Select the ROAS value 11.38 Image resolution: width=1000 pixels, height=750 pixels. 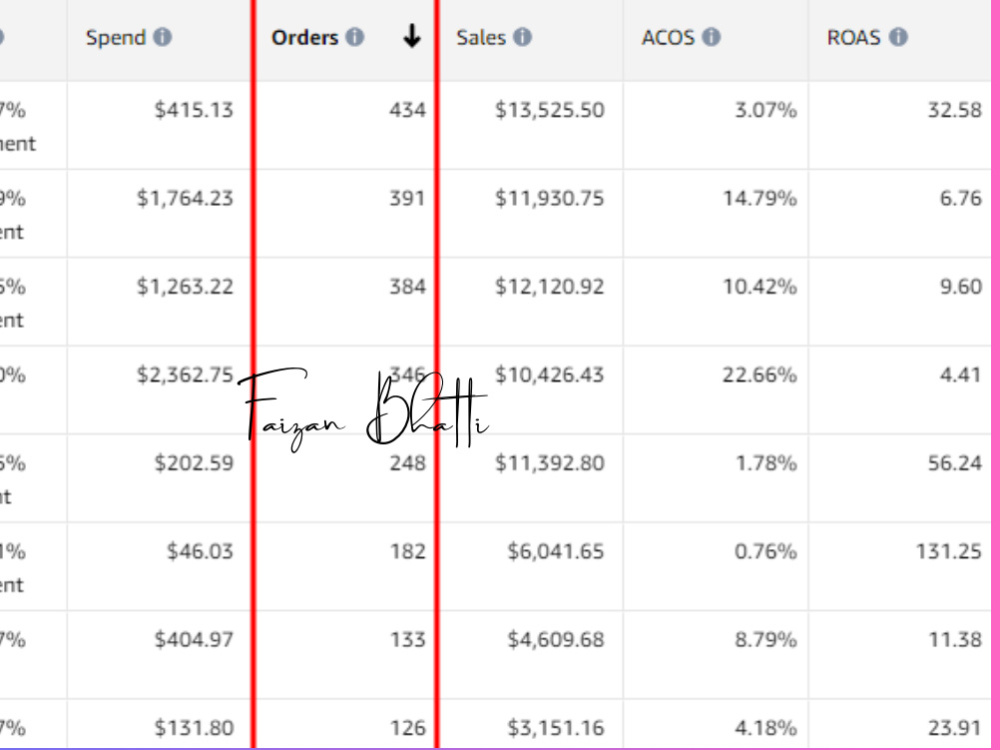[x=955, y=639]
